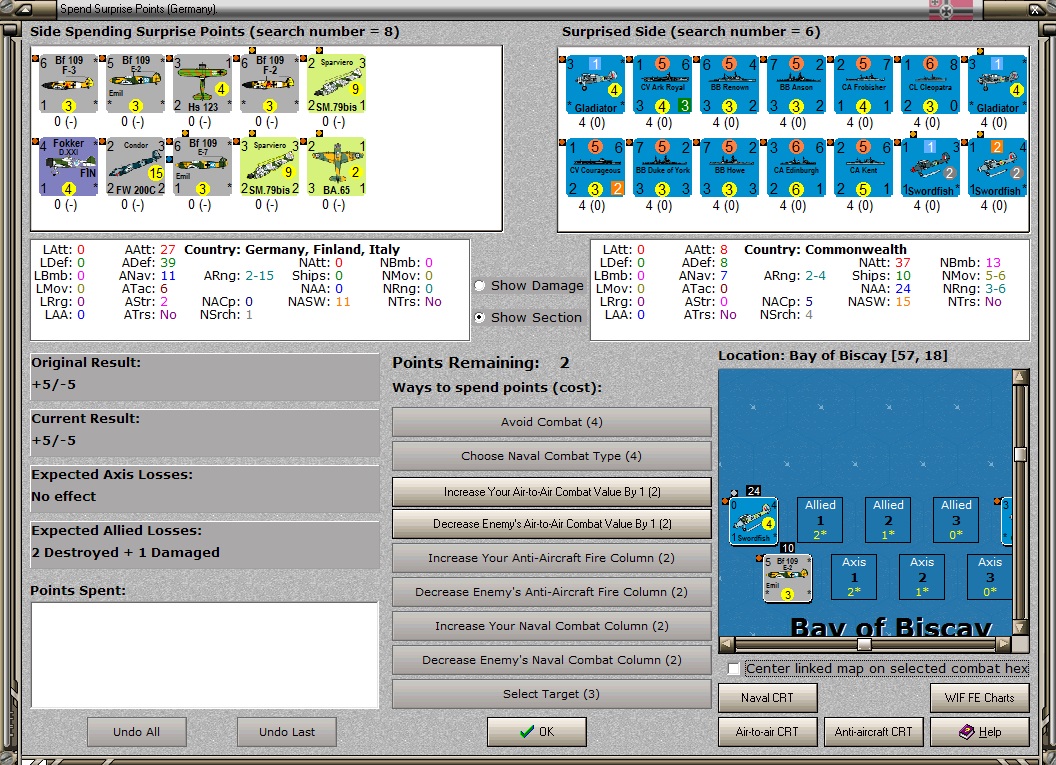Click the map's vertical scrollbar thumb

[1020, 455]
